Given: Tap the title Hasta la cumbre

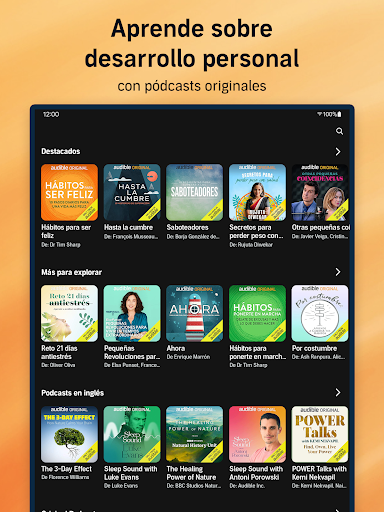Looking at the screenshot, I should [x=128, y=227].
